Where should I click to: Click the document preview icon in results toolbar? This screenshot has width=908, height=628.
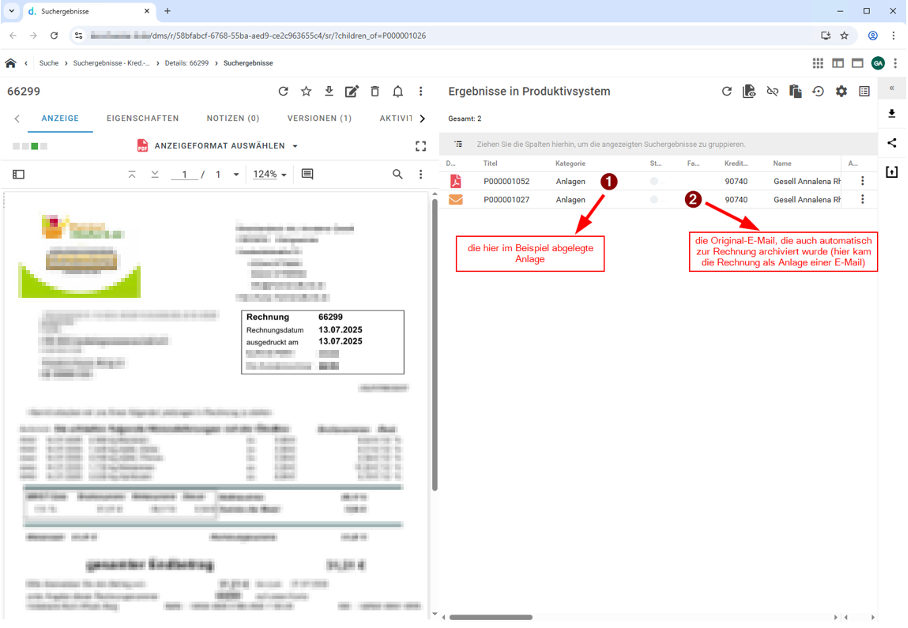[x=749, y=91]
